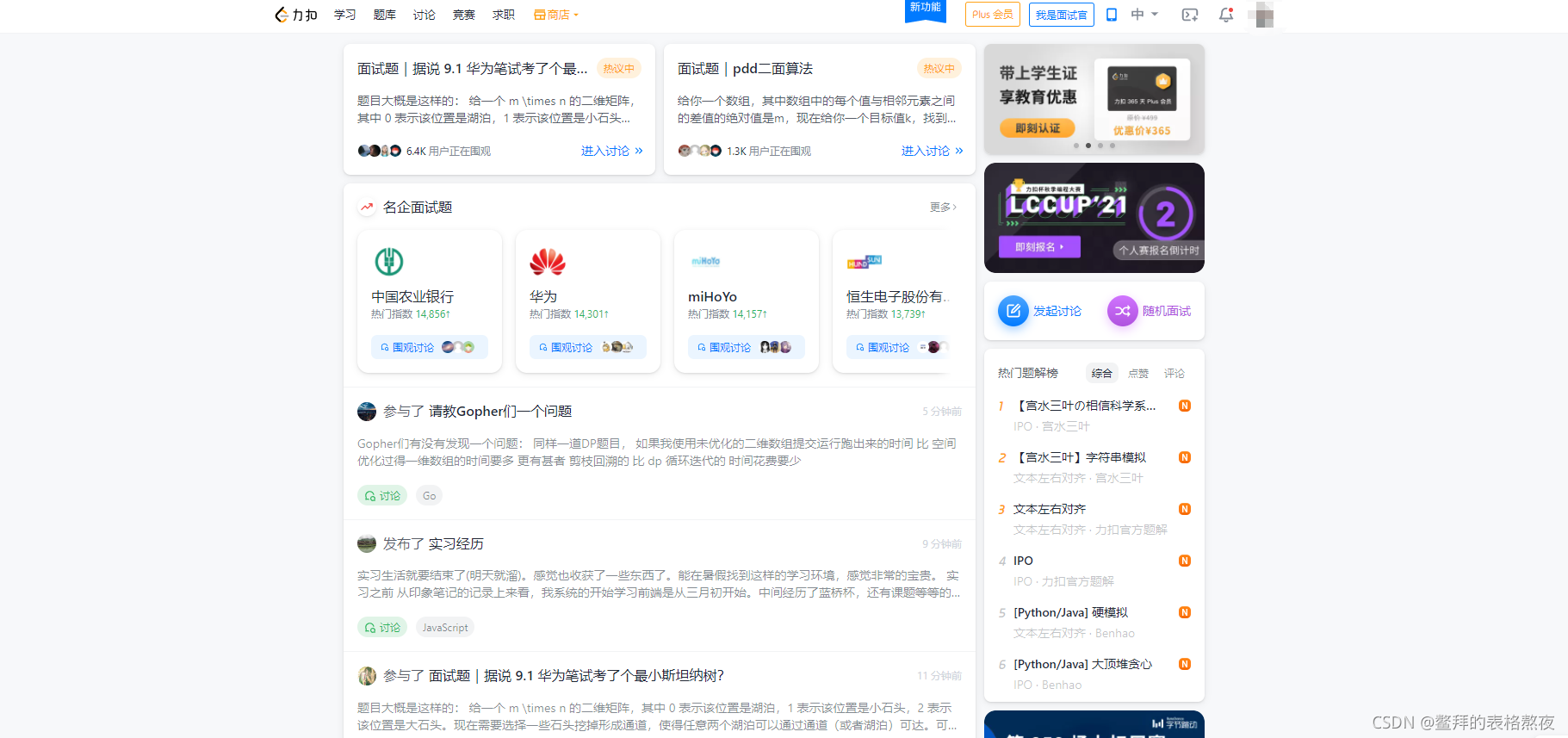Open the 题库 menu
The height and width of the screenshot is (738, 1568).
pos(384,15)
